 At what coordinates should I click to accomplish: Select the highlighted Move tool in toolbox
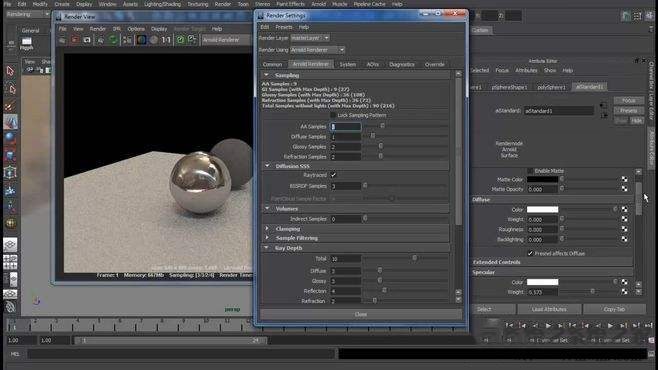tap(10, 122)
